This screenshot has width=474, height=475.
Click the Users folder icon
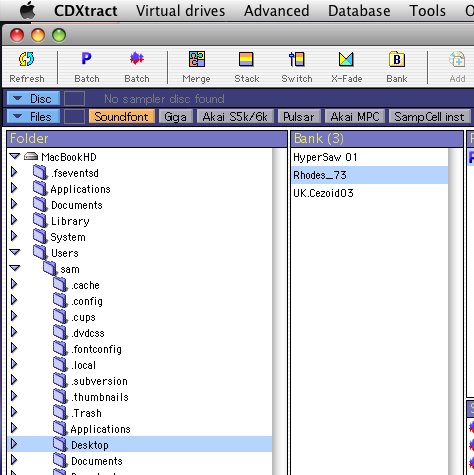(40, 252)
